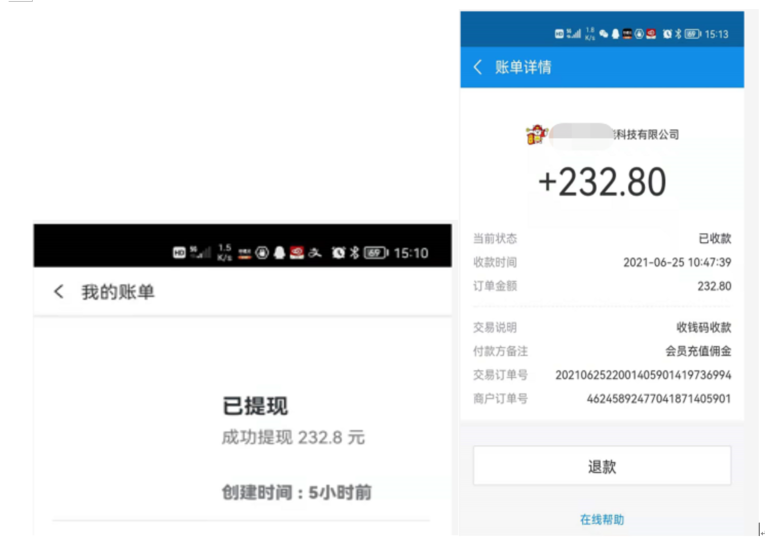Tap the back arrow beside 我的账单
The width and height of the screenshot is (765, 537).
tap(58, 292)
